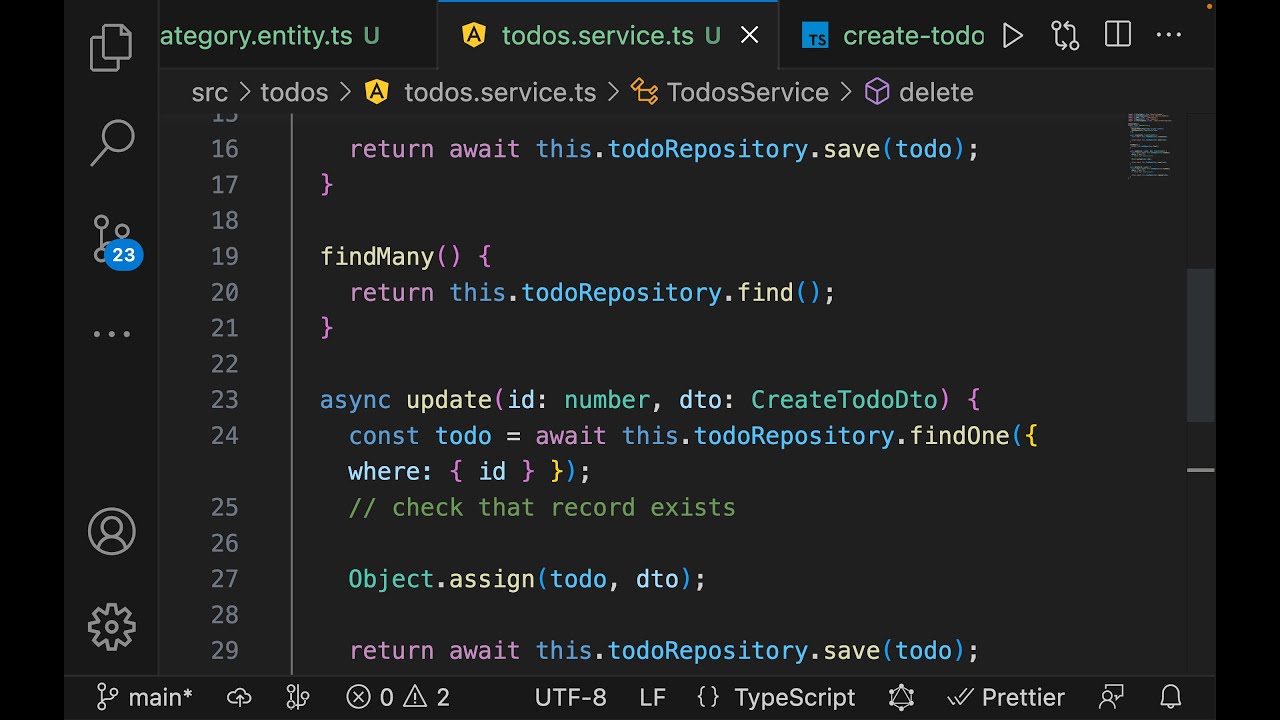Click Object.assign(todo, dto) line

point(527,579)
